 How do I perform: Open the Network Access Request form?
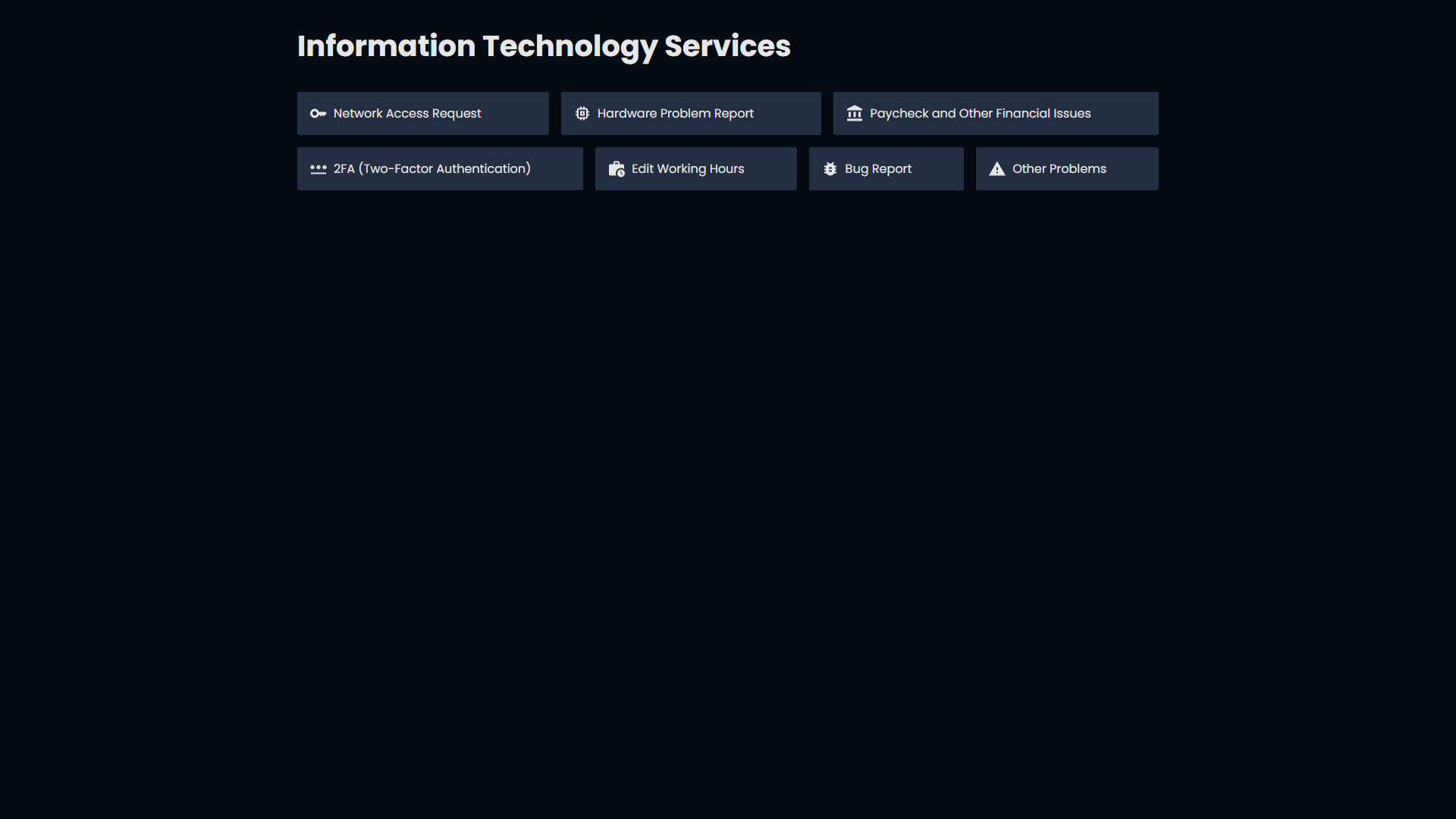point(423,114)
